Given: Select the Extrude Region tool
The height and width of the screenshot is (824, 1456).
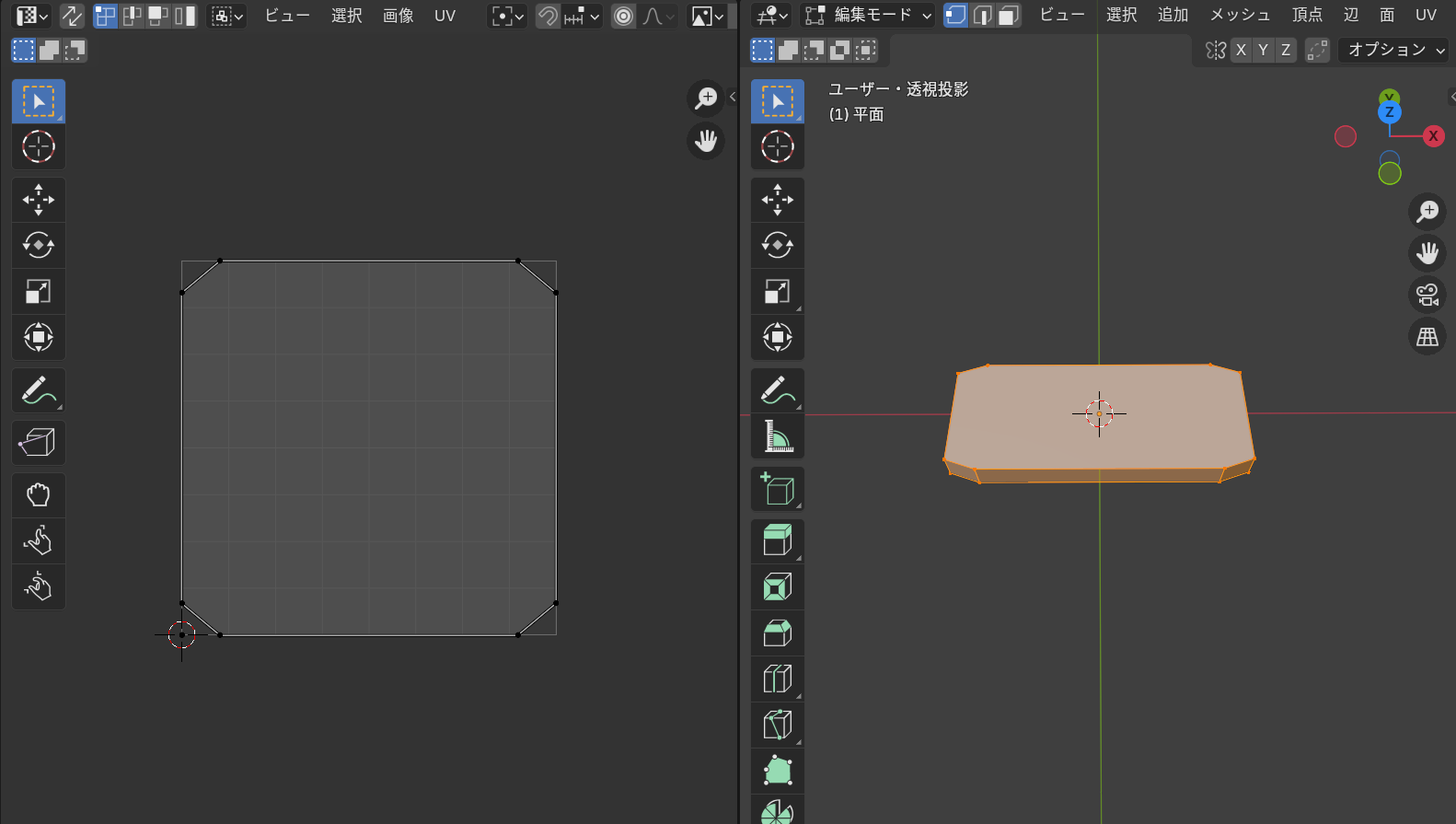Looking at the screenshot, I should click(778, 541).
